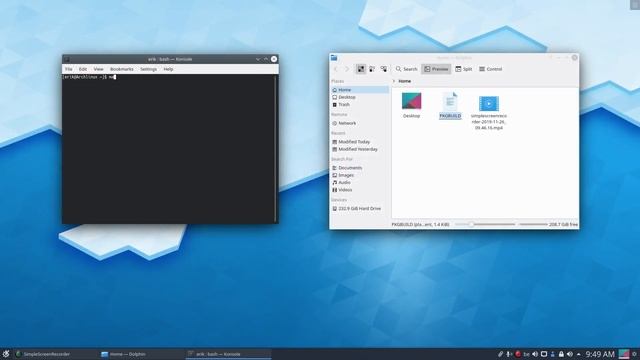Click the Dolphin window title icon

tap(334, 58)
